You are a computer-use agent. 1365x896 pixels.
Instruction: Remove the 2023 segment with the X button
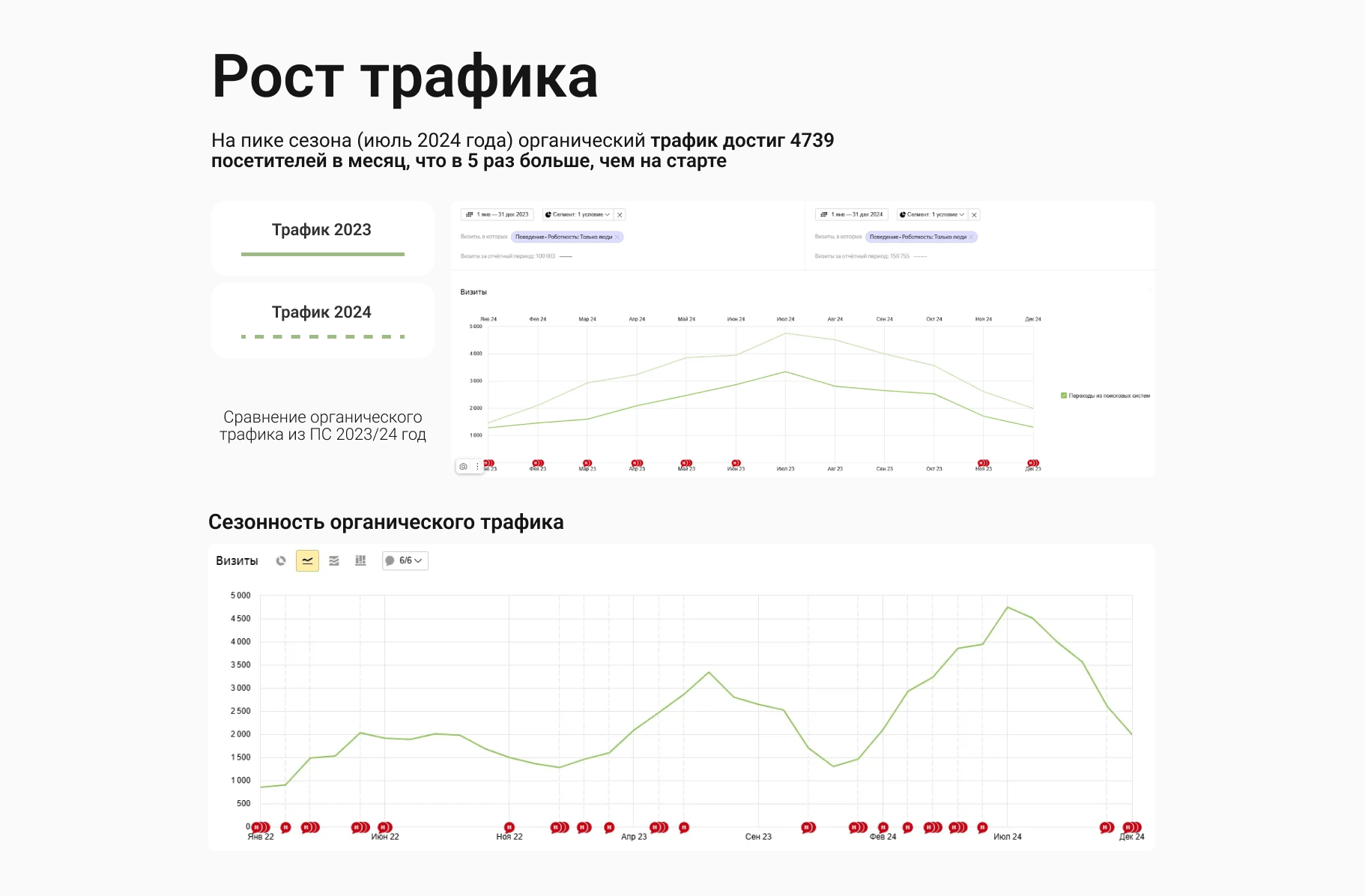click(620, 215)
